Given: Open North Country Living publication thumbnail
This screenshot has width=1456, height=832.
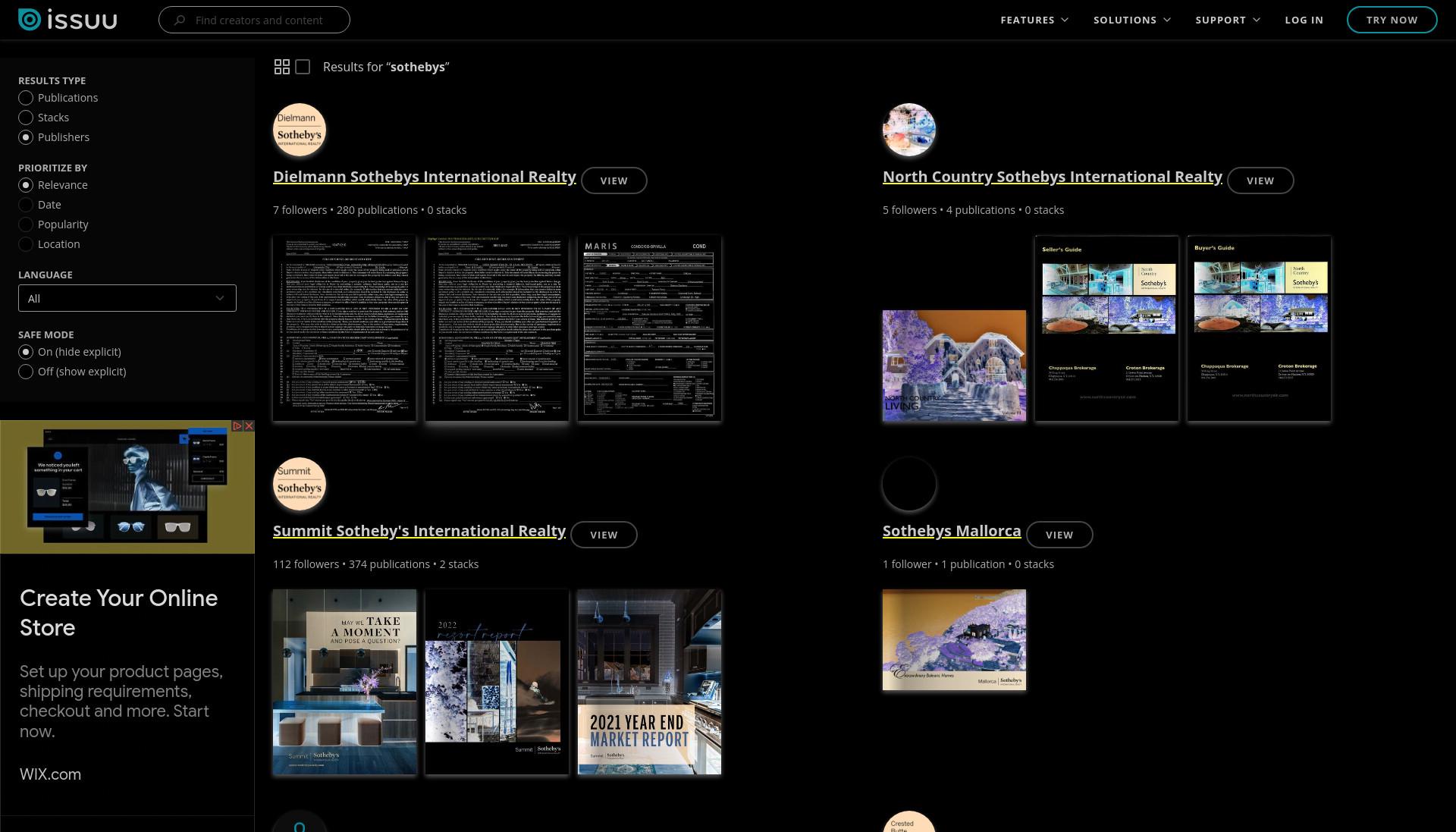Looking at the screenshot, I should coord(954,366).
